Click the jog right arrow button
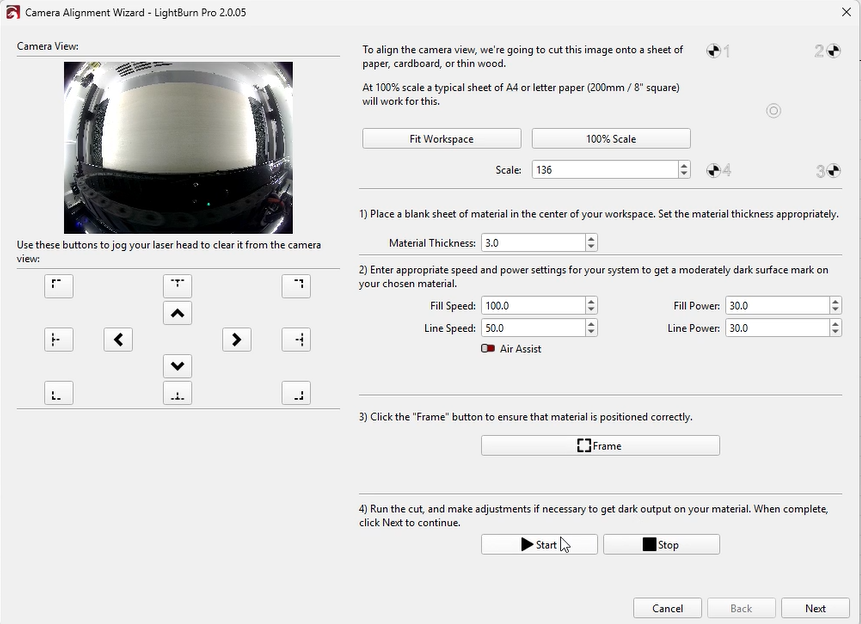This screenshot has width=861, height=624. pos(236,340)
